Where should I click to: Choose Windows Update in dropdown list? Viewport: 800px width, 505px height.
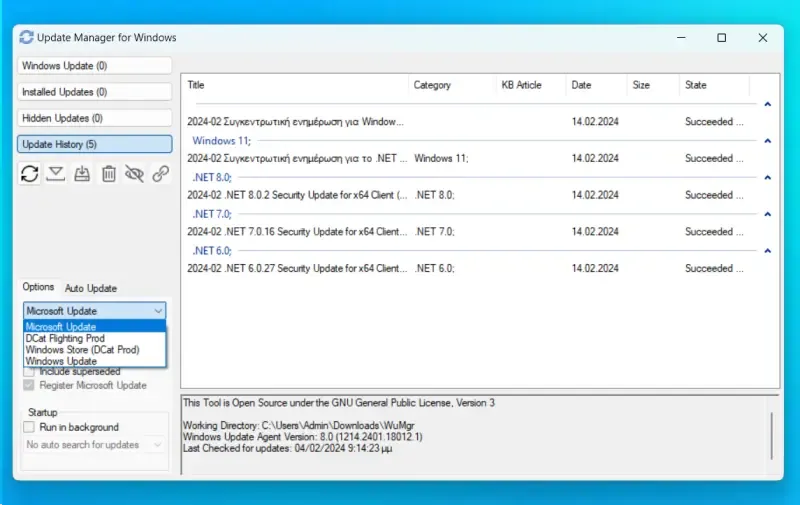pos(94,361)
